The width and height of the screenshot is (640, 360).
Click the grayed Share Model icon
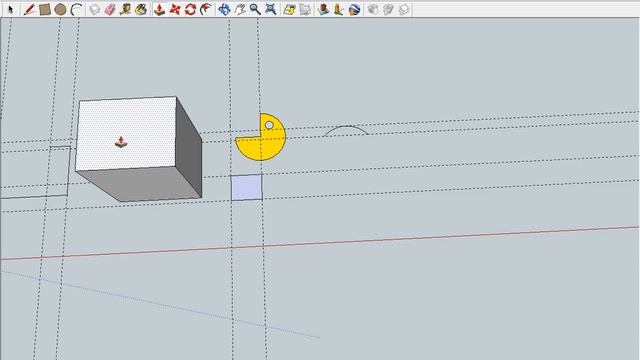[388, 9]
